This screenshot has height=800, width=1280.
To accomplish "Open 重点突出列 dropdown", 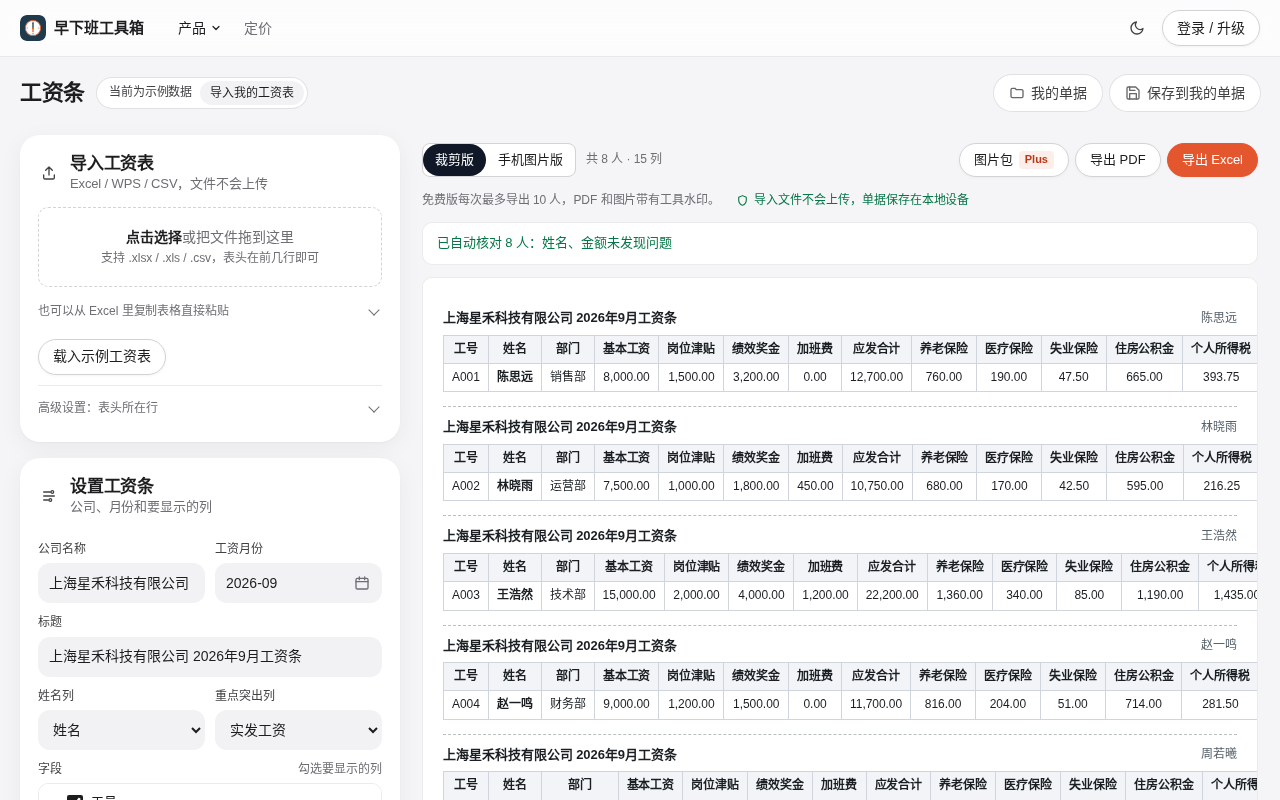I will pyautogui.click(x=298, y=730).
